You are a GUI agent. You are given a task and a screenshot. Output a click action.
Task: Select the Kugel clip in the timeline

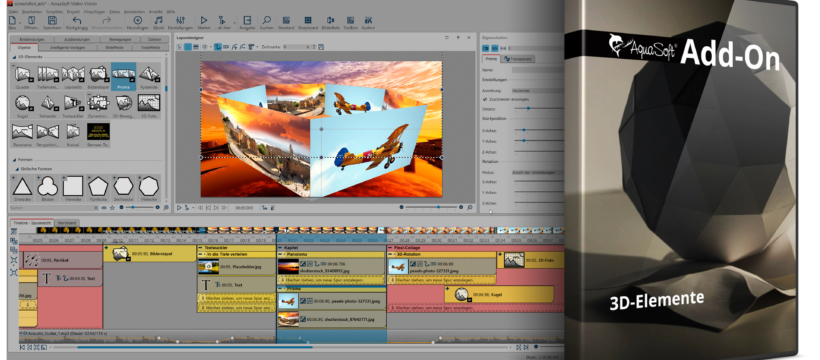pyautogui.click(x=499, y=294)
